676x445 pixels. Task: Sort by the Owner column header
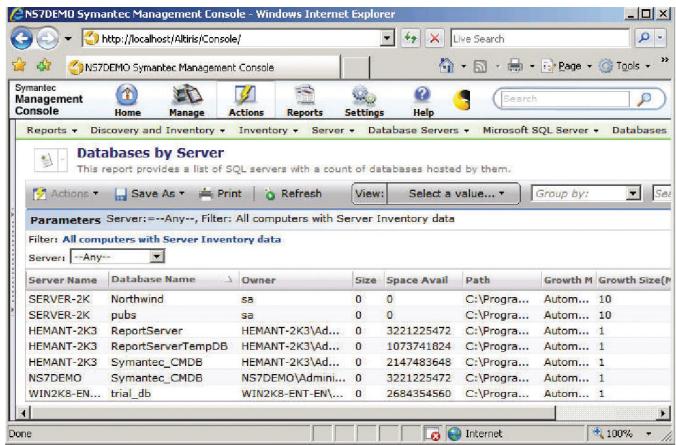coord(295,280)
